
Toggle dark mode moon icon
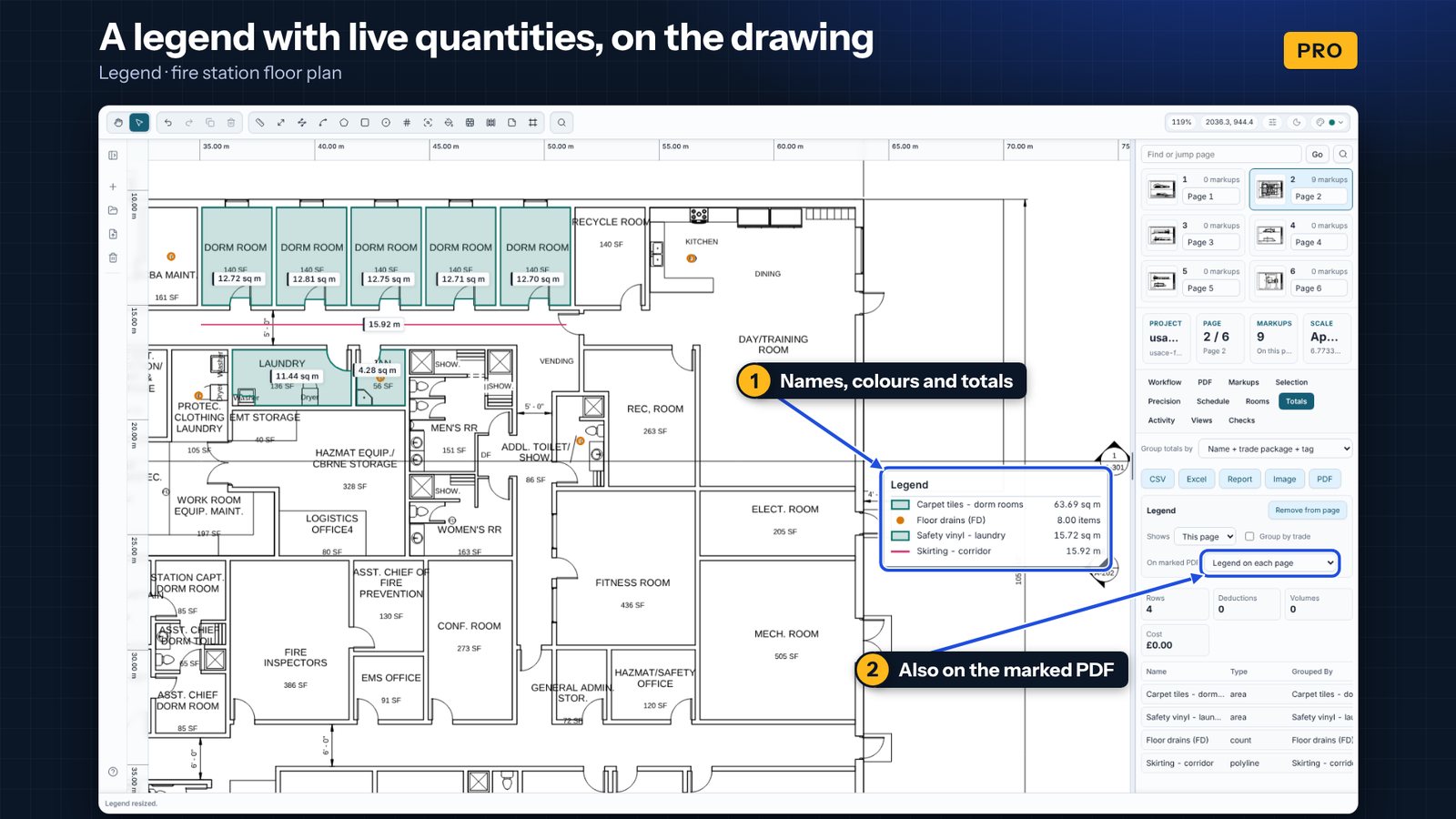coord(1297,122)
